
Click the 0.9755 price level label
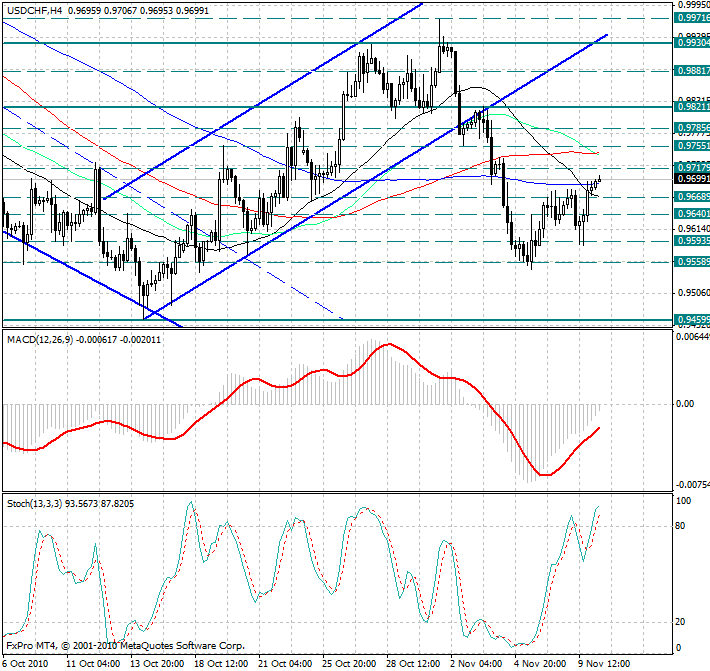click(692, 145)
